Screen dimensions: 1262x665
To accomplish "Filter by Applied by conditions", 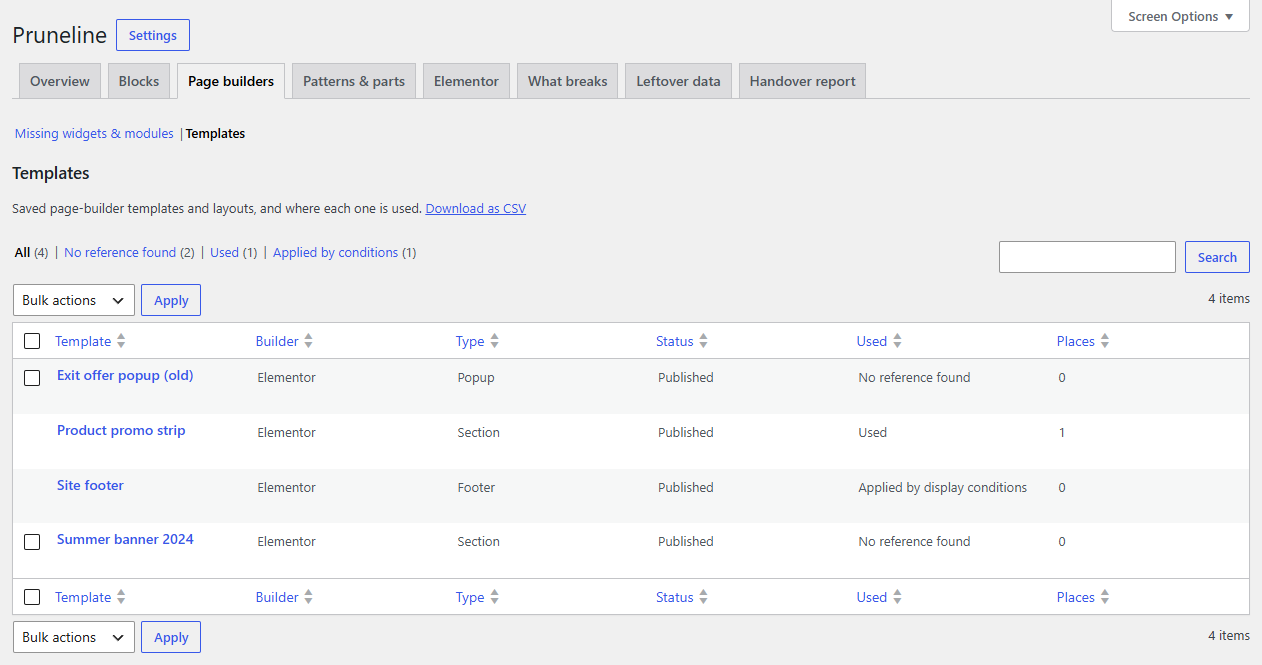I will coord(336,252).
